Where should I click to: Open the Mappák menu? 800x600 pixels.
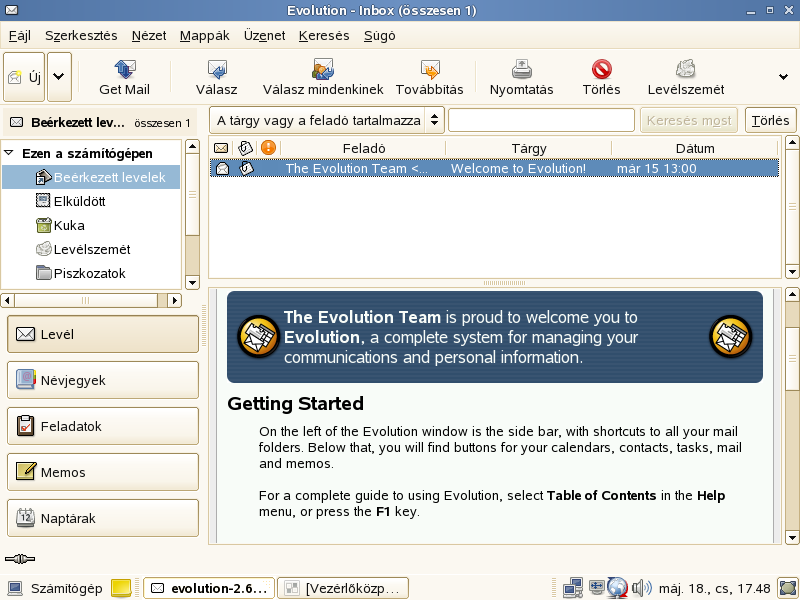point(205,36)
